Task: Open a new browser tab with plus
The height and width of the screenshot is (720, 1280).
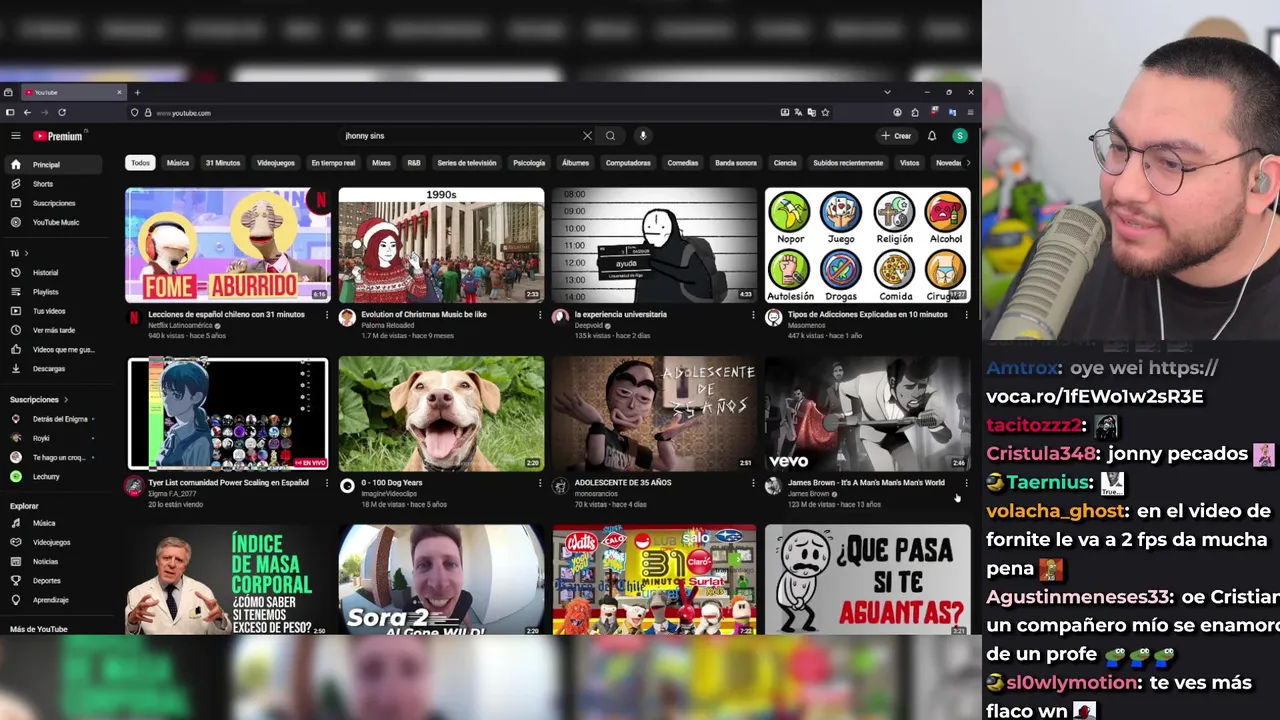Action: pos(137,92)
